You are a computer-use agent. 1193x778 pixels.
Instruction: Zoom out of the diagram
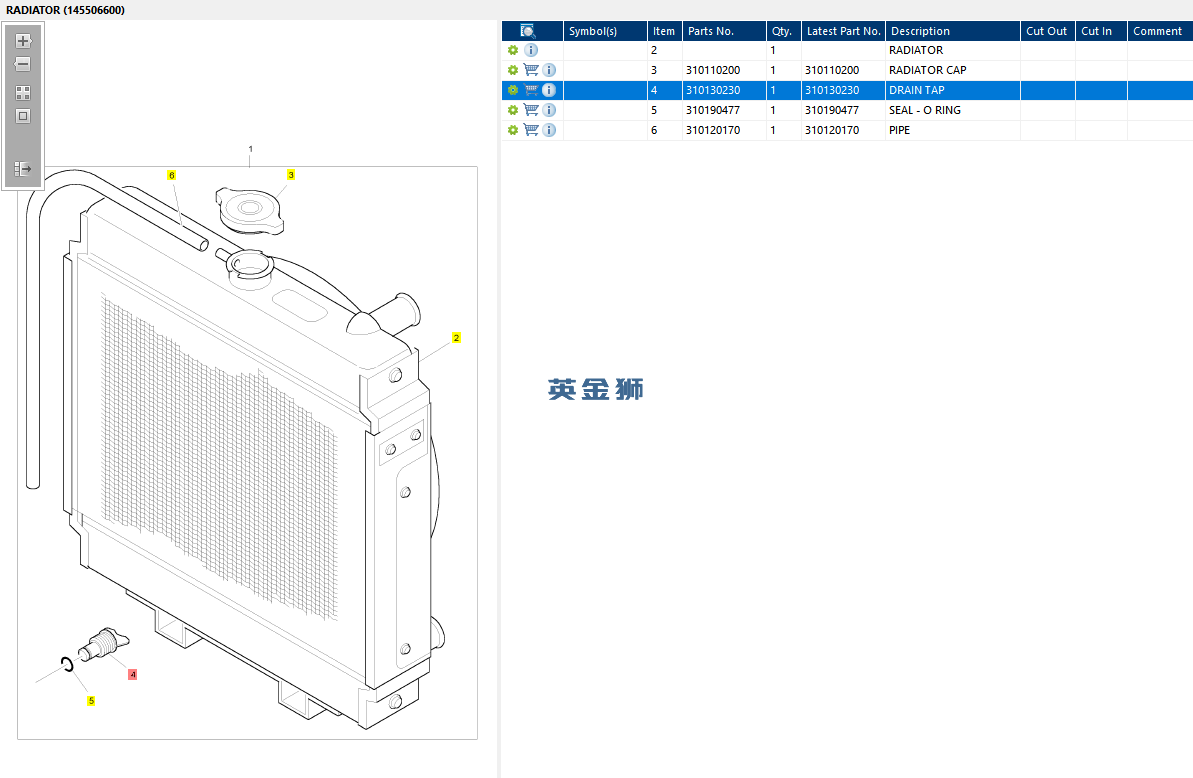pyautogui.click(x=23, y=64)
